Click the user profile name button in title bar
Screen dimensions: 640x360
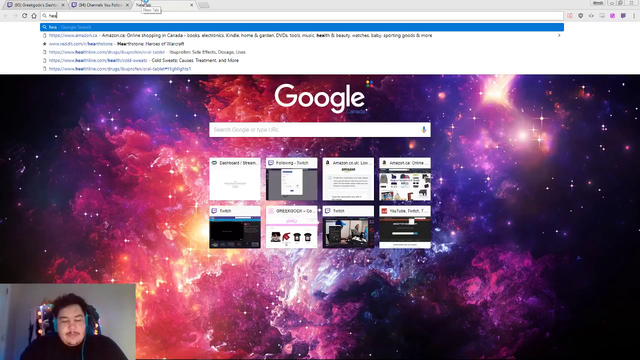[x=598, y=3]
